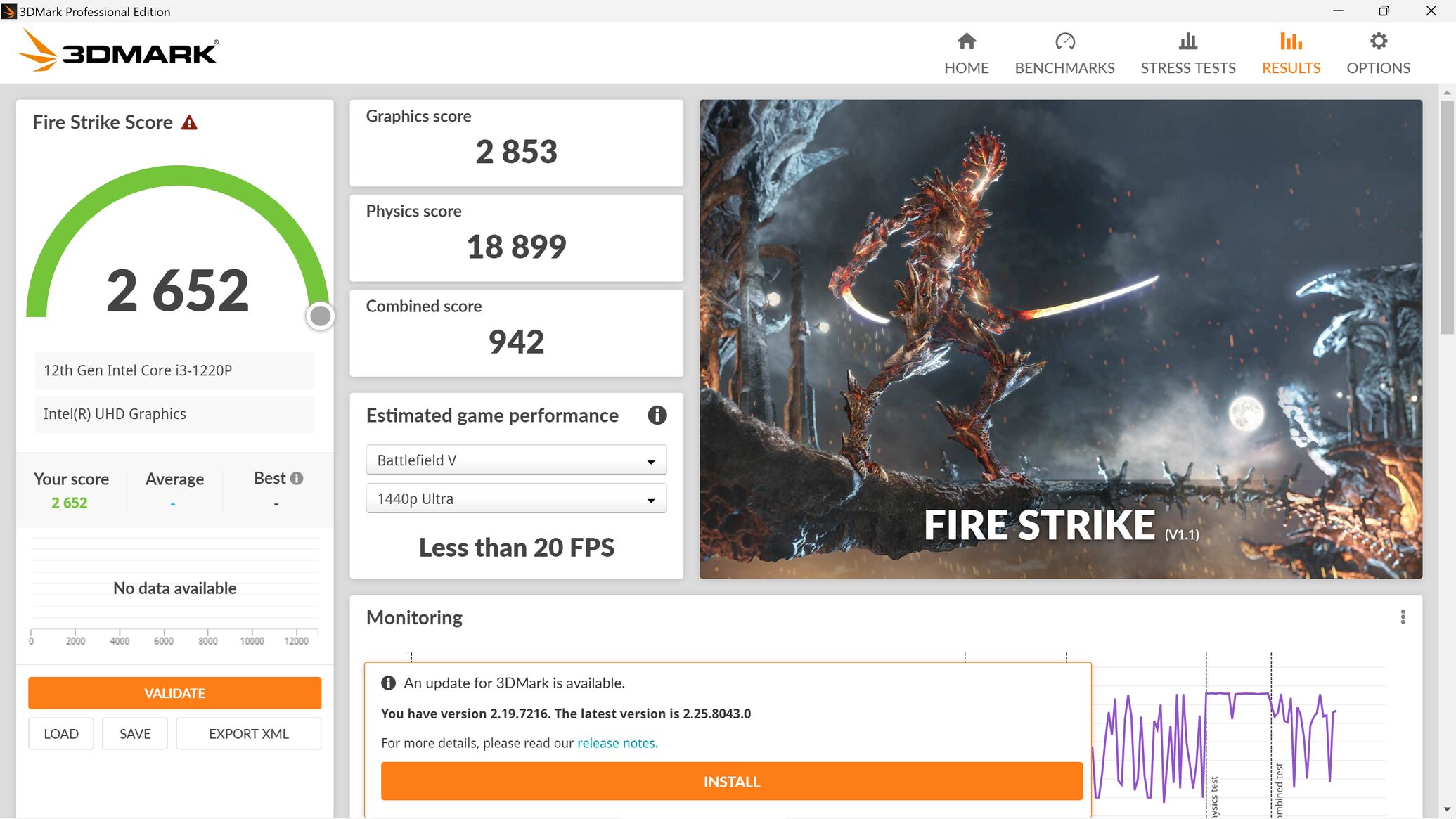Click the scrollbar up arrow
The image size is (1456, 819).
[1447, 93]
